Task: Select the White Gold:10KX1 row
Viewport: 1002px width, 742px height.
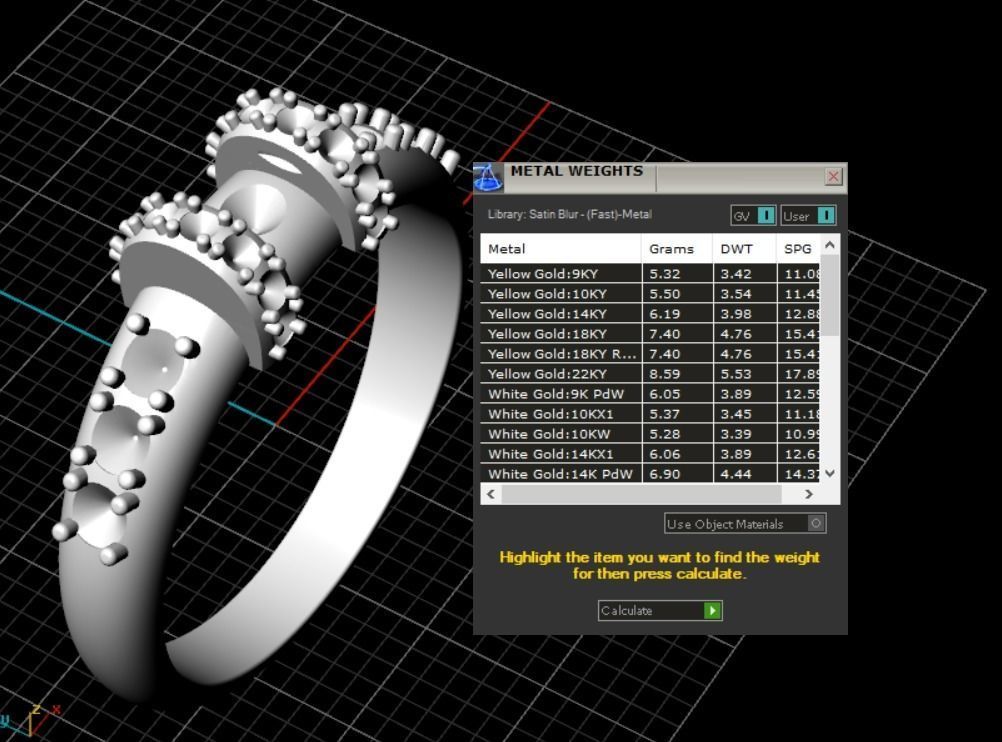Action: [x=650, y=414]
